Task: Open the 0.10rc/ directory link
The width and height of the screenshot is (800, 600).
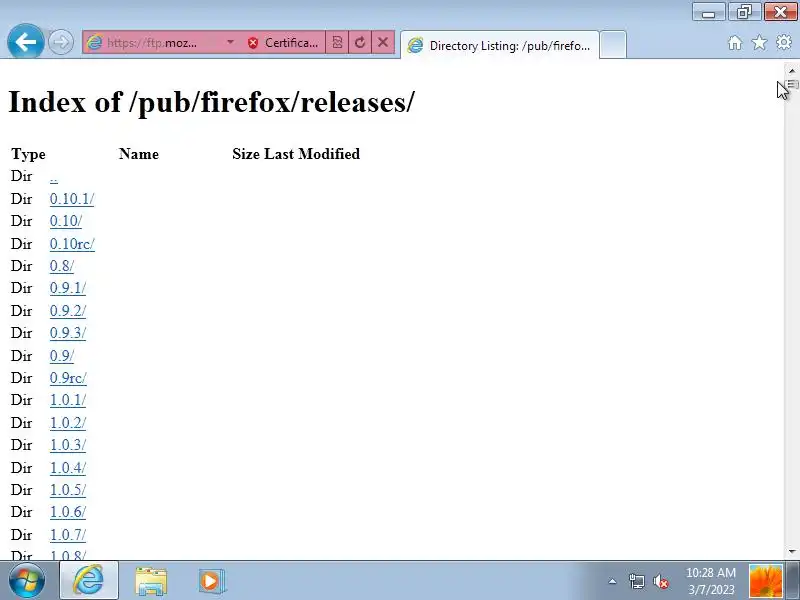Action: point(72,244)
